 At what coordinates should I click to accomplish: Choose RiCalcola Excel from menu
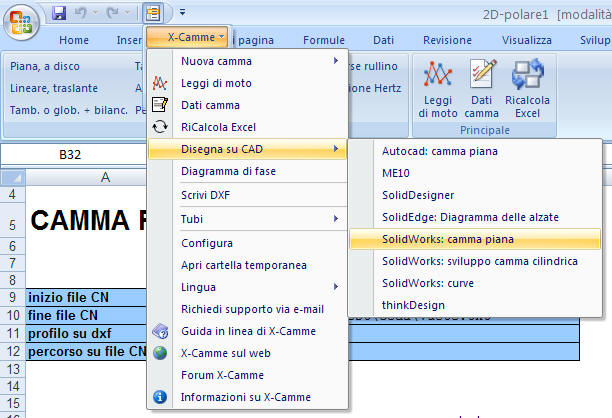pyautogui.click(x=248, y=127)
